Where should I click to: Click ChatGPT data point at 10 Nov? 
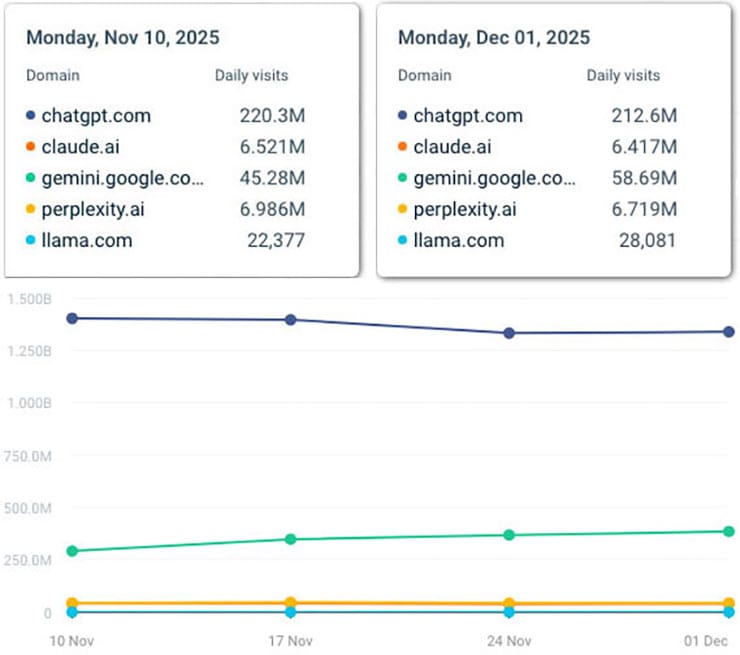72,318
